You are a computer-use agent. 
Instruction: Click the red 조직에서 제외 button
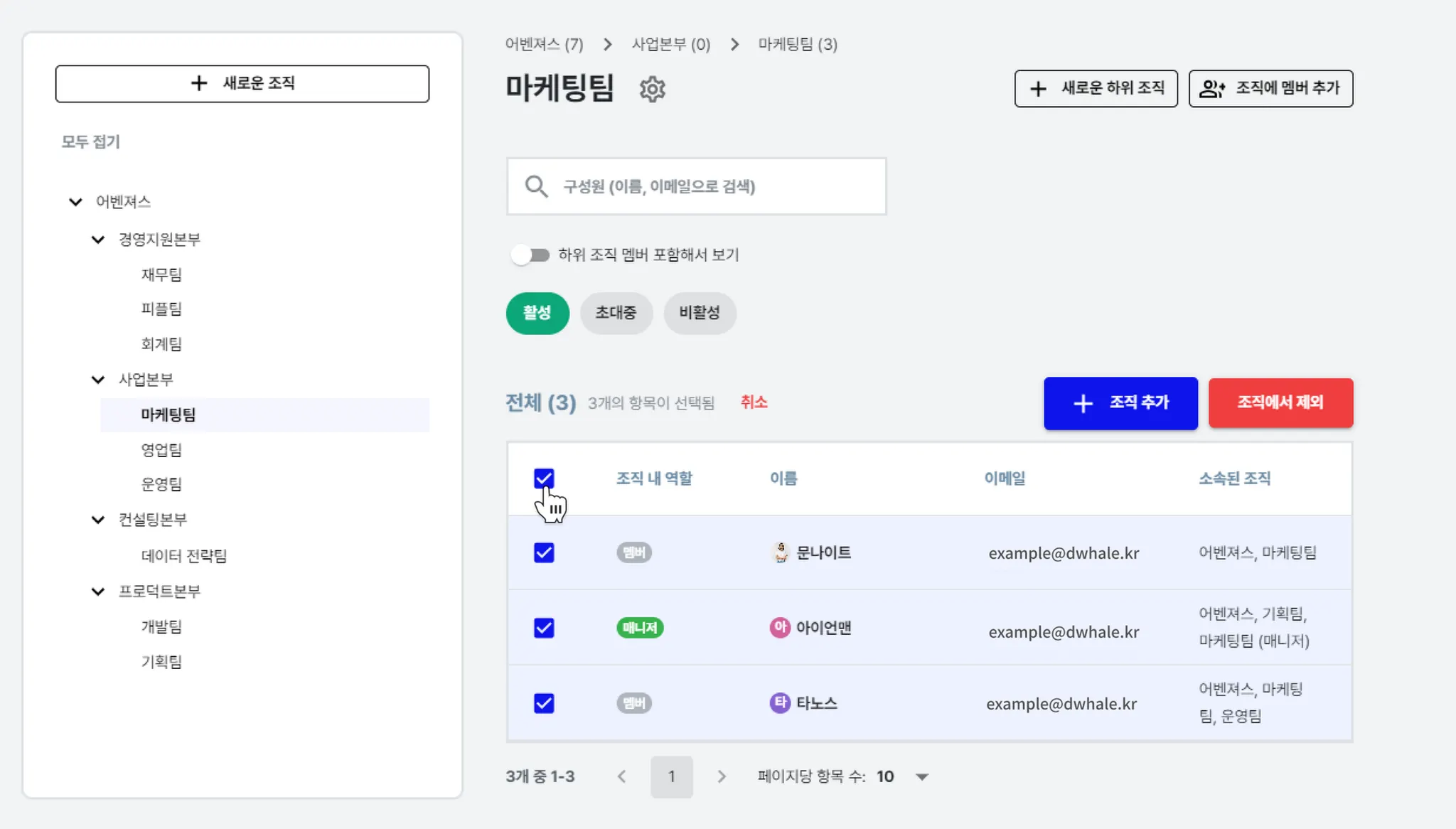(x=1280, y=402)
